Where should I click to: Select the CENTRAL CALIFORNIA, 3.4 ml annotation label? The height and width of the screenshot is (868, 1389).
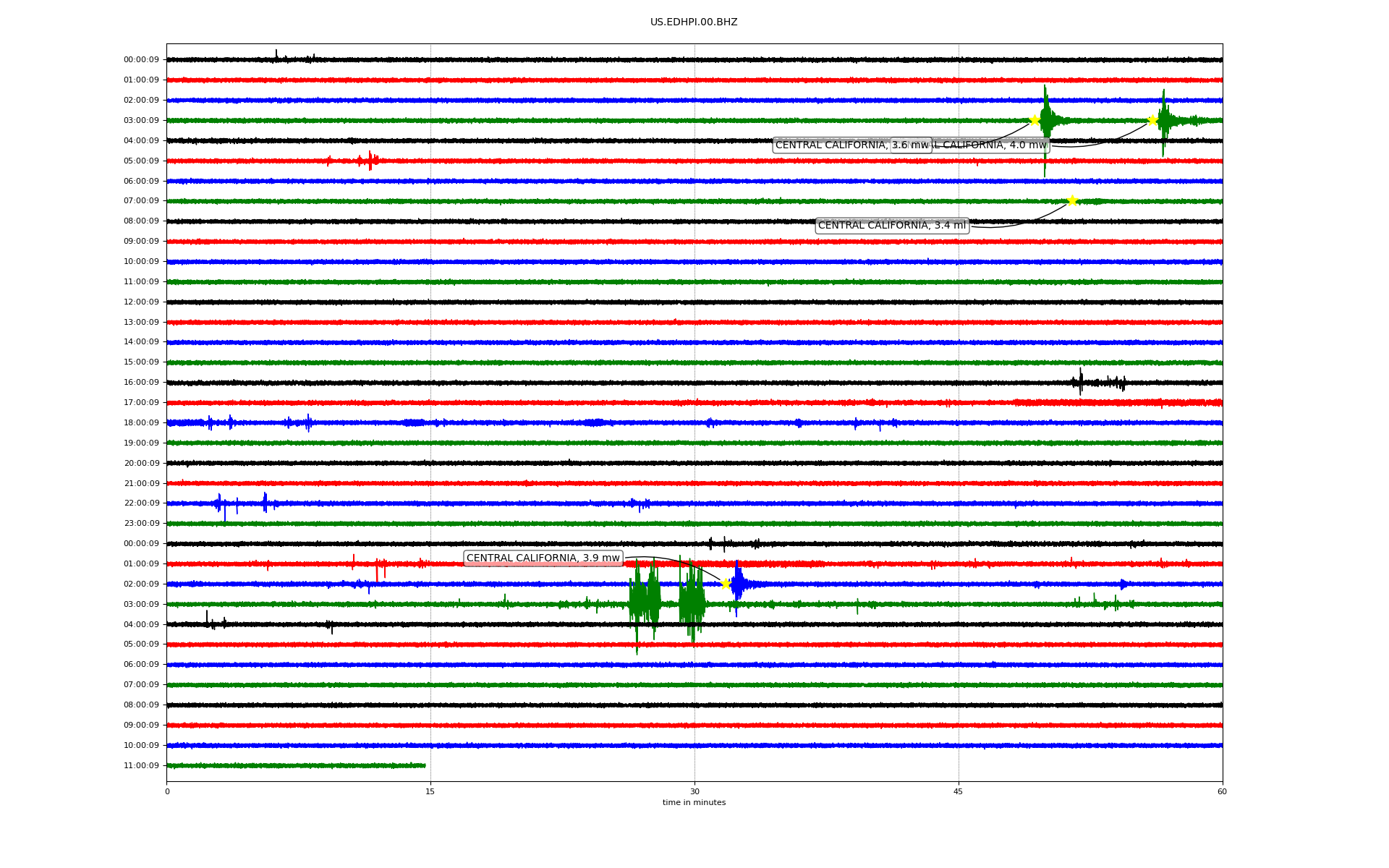coord(891,226)
